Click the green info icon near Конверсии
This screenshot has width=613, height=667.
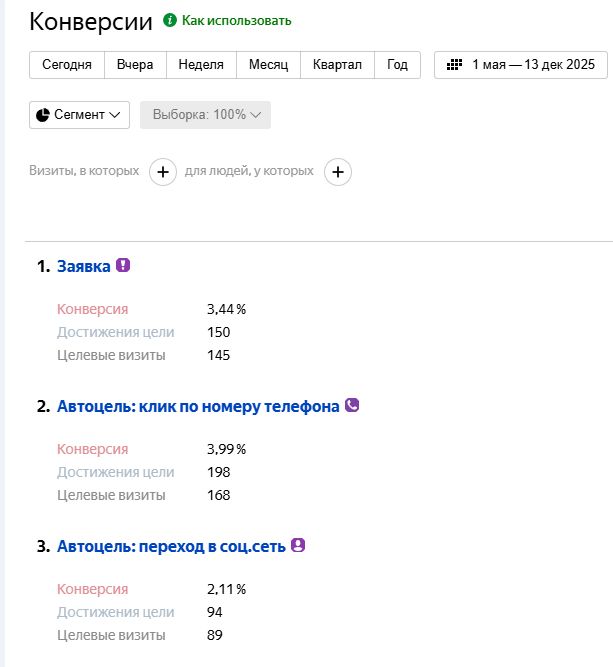coord(170,20)
